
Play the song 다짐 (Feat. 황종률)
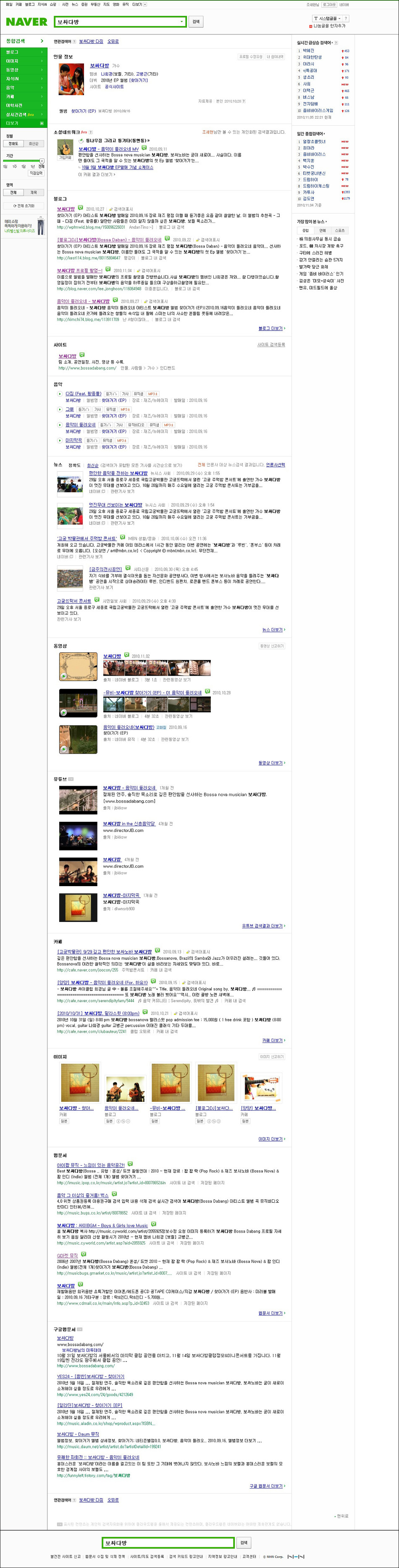click(60, 394)
